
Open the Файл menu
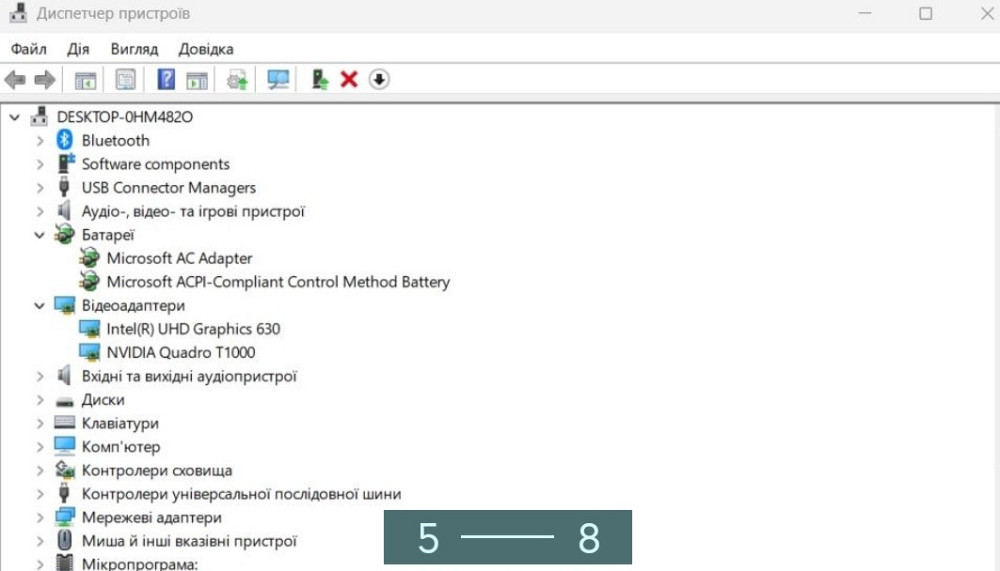click(x=29, y=49)
